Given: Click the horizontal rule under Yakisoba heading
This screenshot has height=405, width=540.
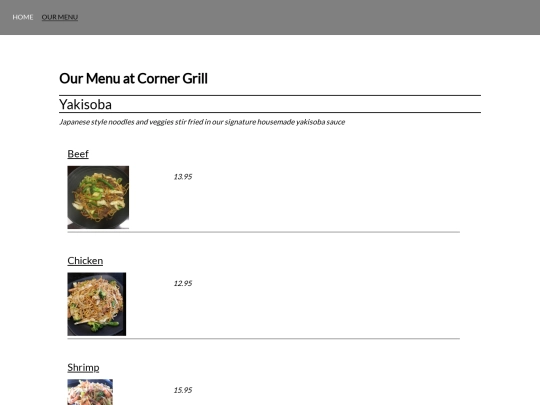Looking at the screenshot, I should [x=270, y=112].
